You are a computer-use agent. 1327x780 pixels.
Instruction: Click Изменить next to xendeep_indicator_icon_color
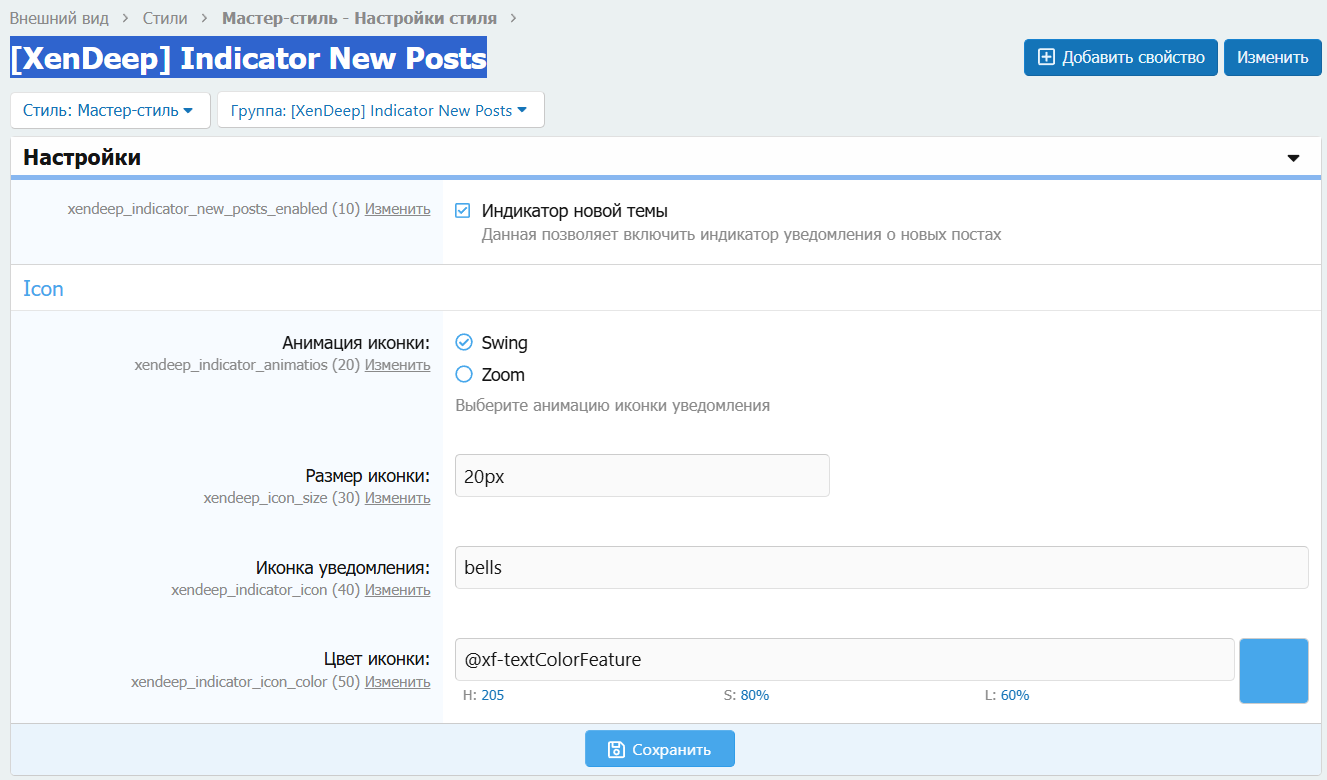point(397,681)
